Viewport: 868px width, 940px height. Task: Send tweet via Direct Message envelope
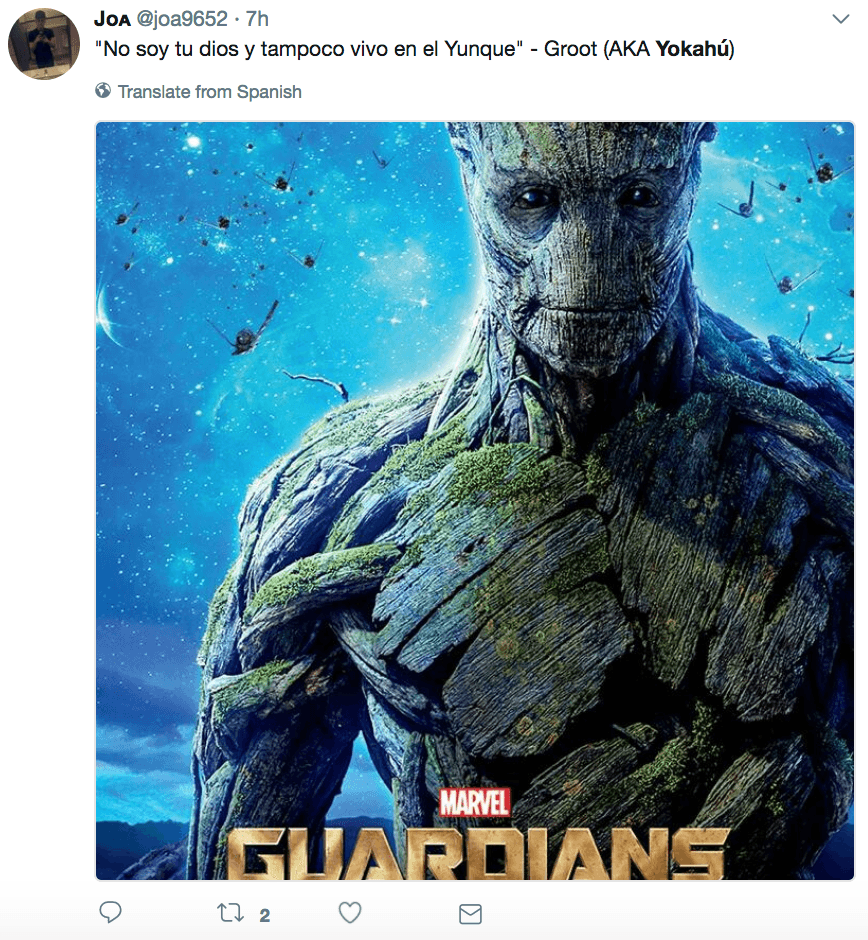point(470,914)
